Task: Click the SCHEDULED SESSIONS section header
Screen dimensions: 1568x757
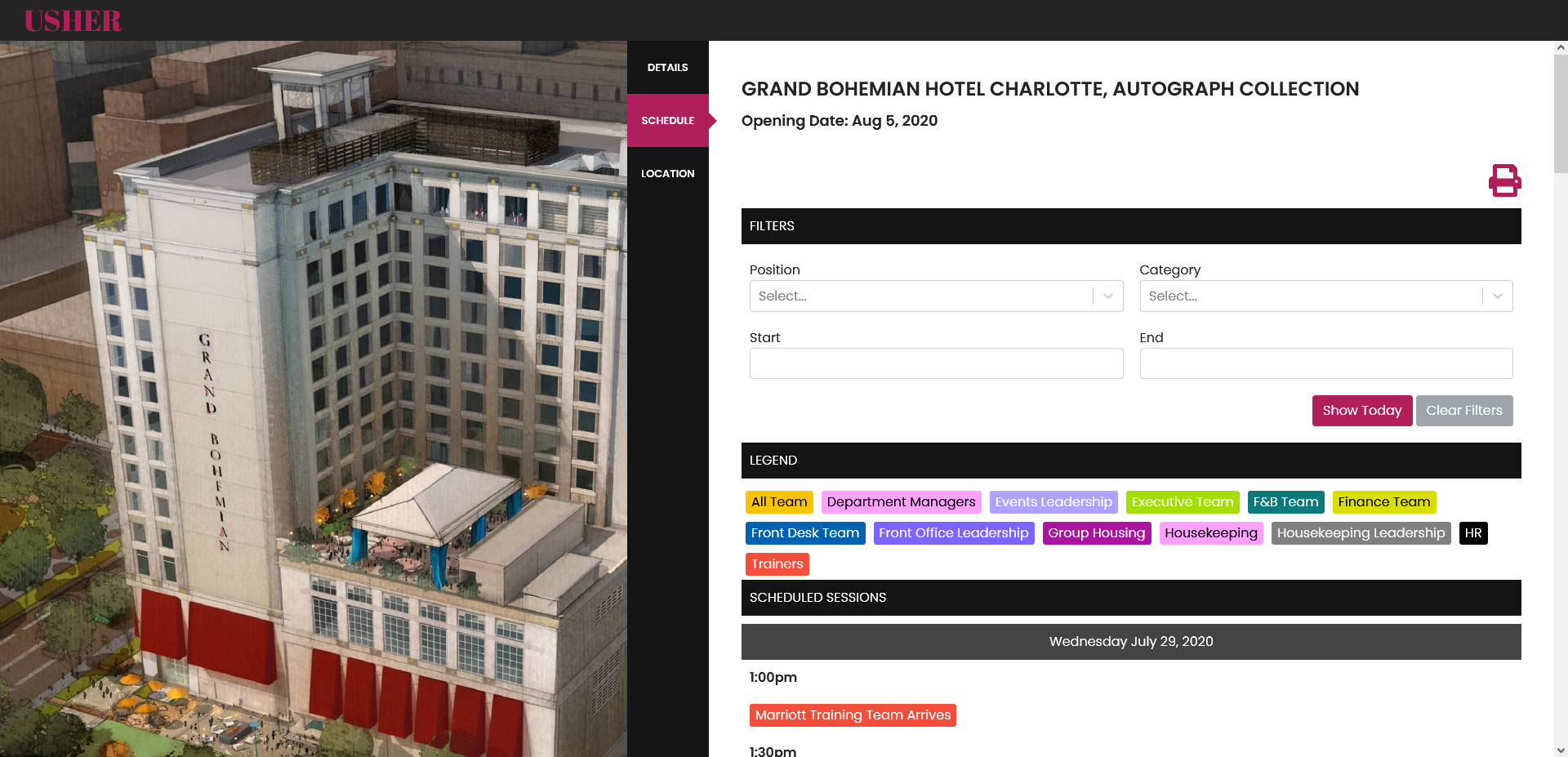Action: [x=1131, y=598]
